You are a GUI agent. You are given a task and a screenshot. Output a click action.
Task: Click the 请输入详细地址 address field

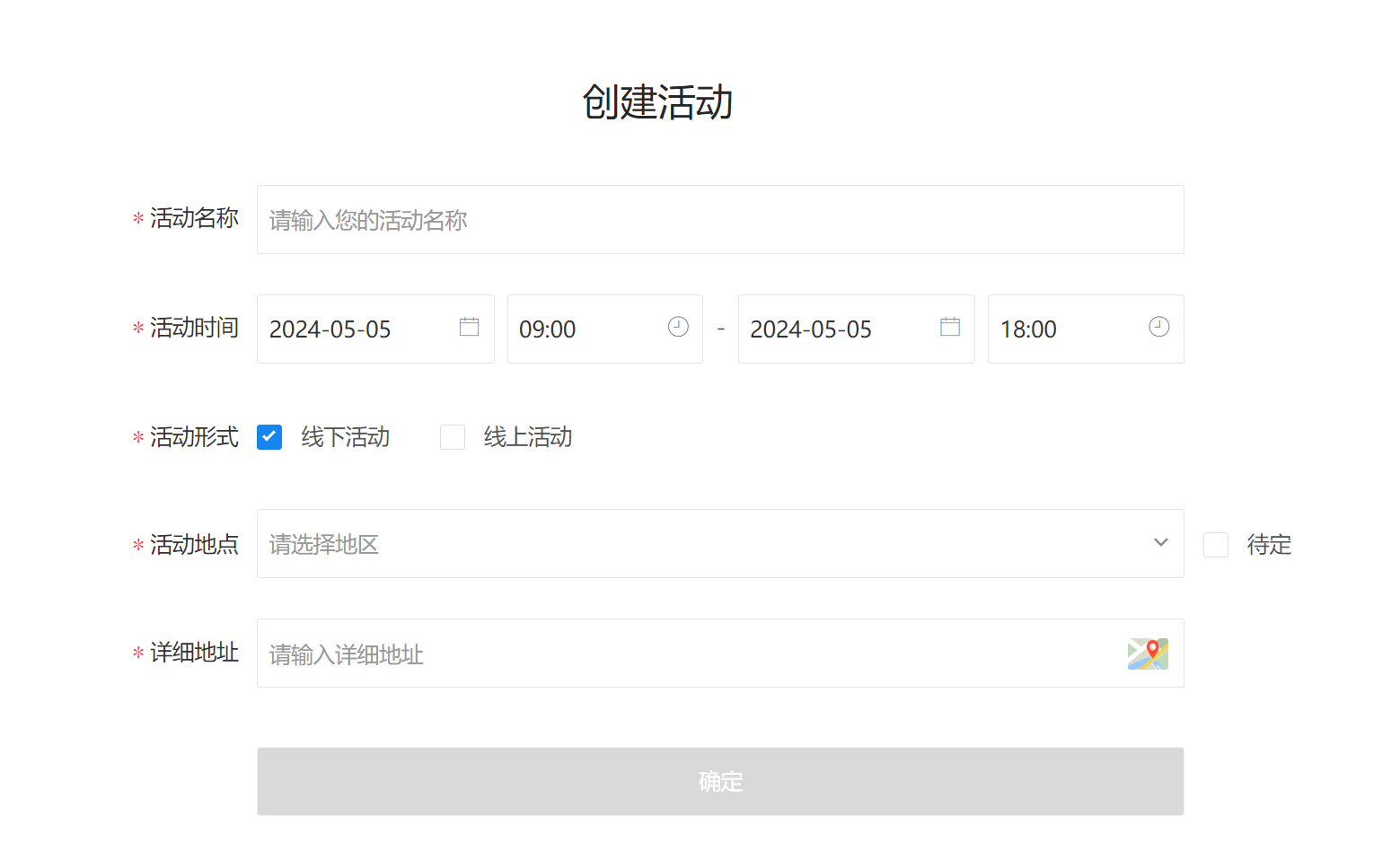tap(720, 654)
